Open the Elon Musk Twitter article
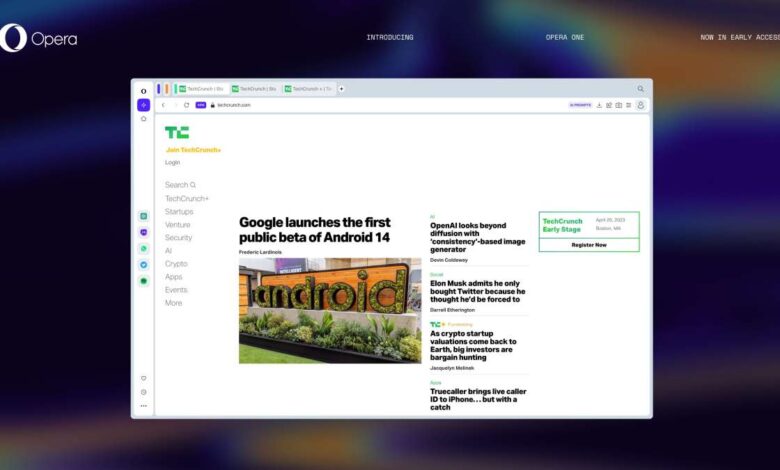The image size is (780, 470). pos(478,291)
